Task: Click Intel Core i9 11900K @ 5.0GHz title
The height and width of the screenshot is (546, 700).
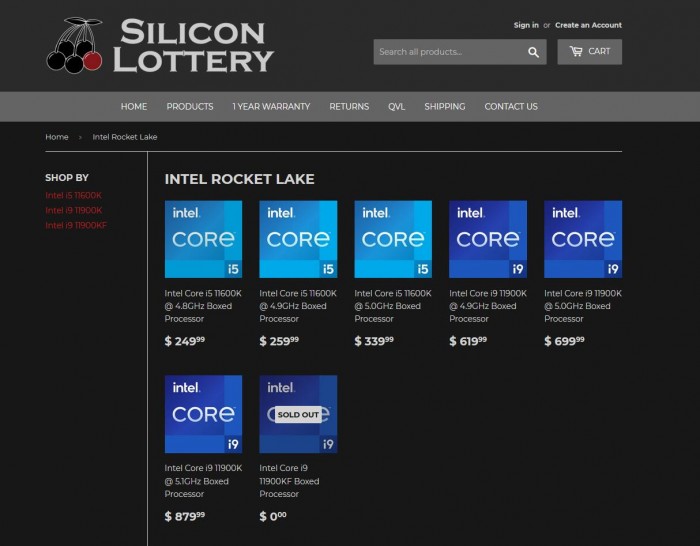Action: click(x=583, y=306)
